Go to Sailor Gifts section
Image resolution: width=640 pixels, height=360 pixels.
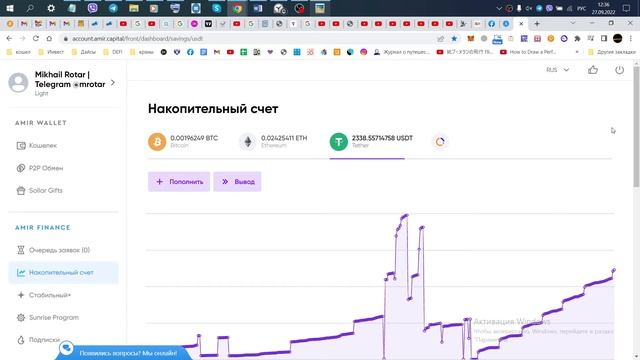[40, 190]
